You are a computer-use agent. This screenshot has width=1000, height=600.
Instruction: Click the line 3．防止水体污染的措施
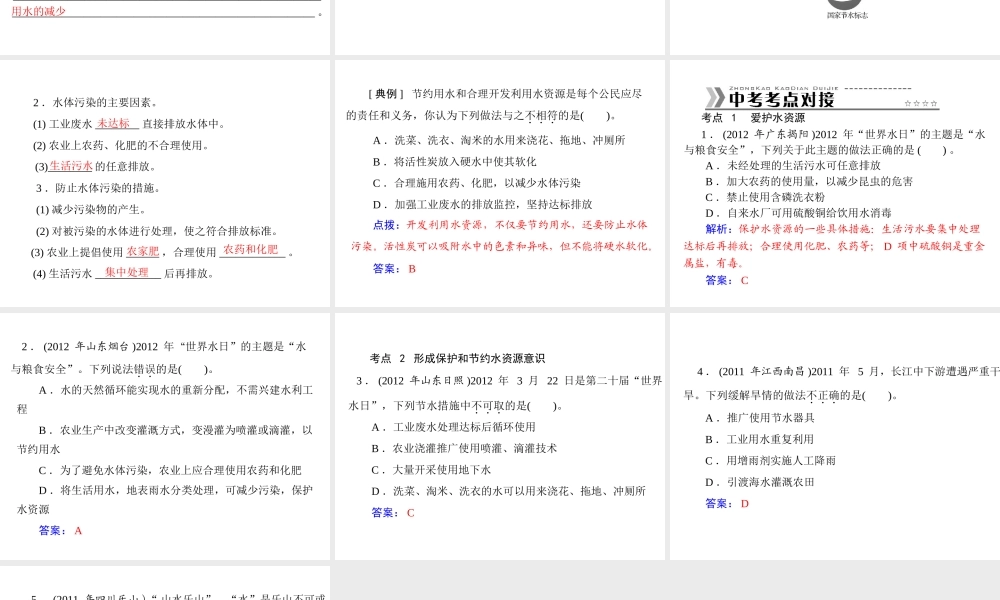[98, 188]
